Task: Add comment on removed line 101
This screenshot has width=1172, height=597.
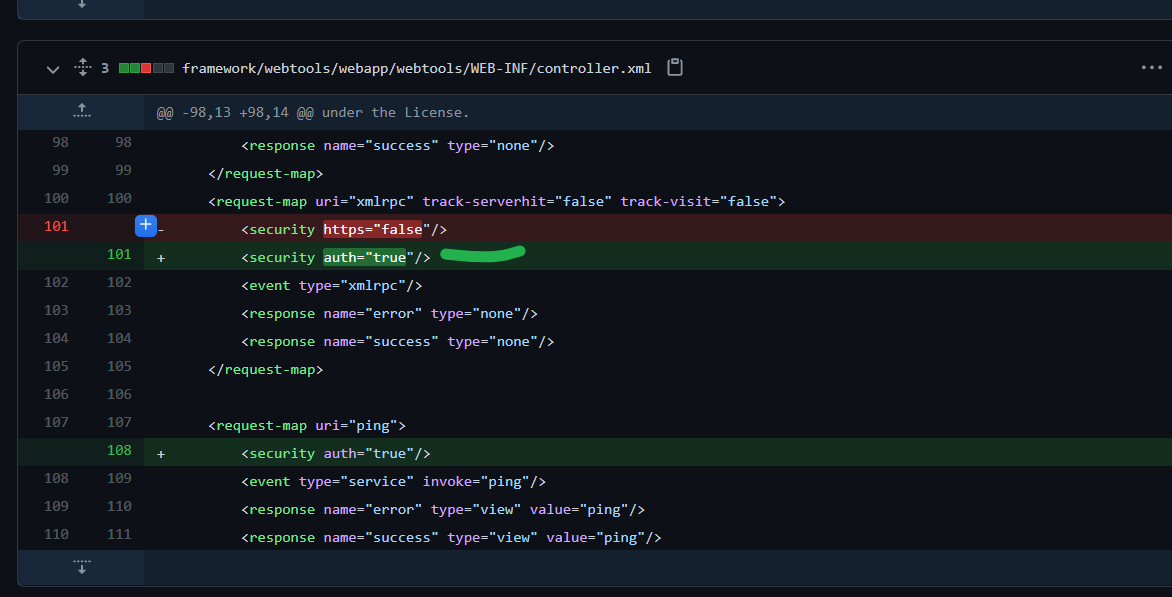Action: coord(146,225)
